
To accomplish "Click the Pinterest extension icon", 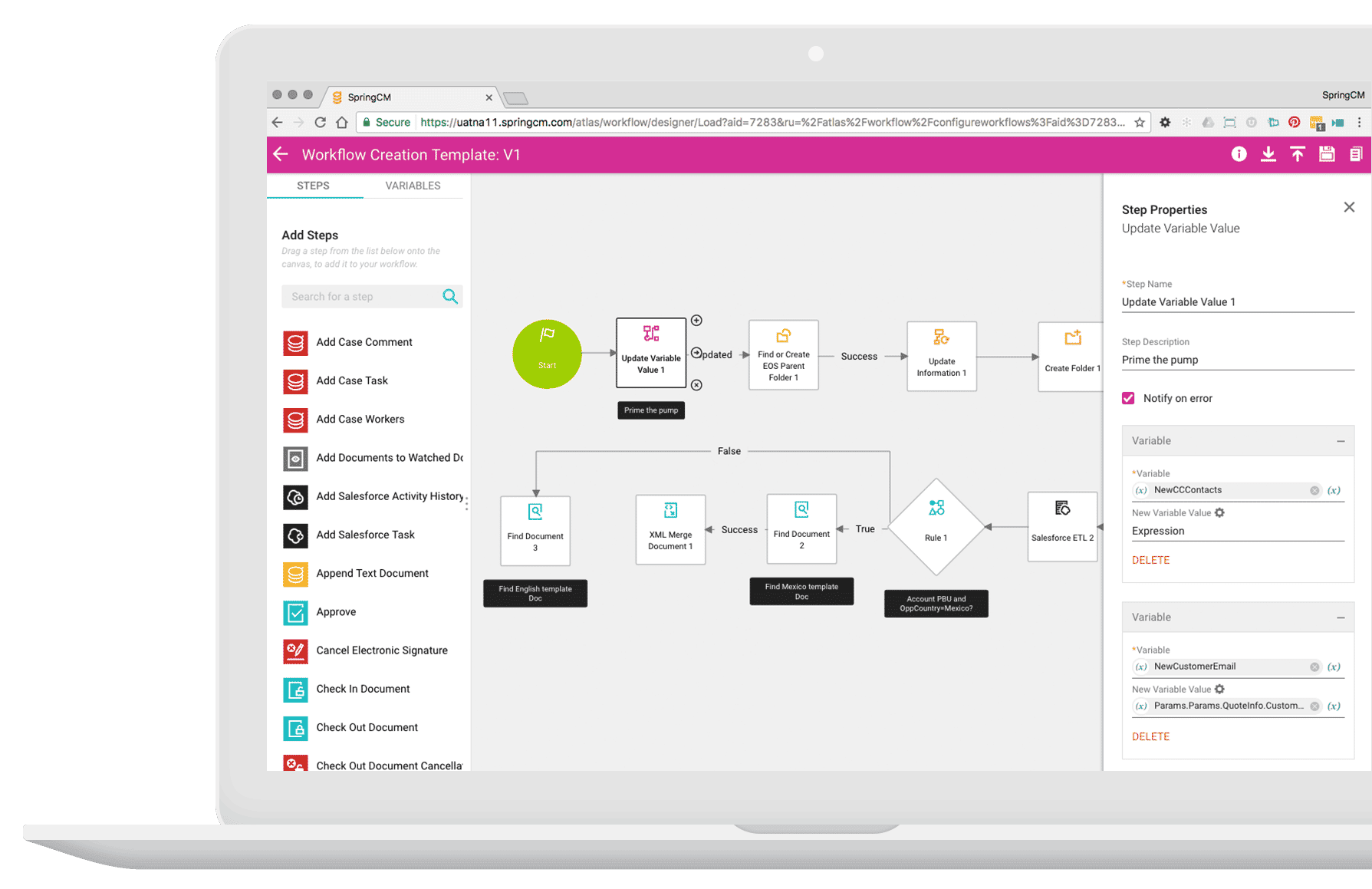I will [1295, 122].
